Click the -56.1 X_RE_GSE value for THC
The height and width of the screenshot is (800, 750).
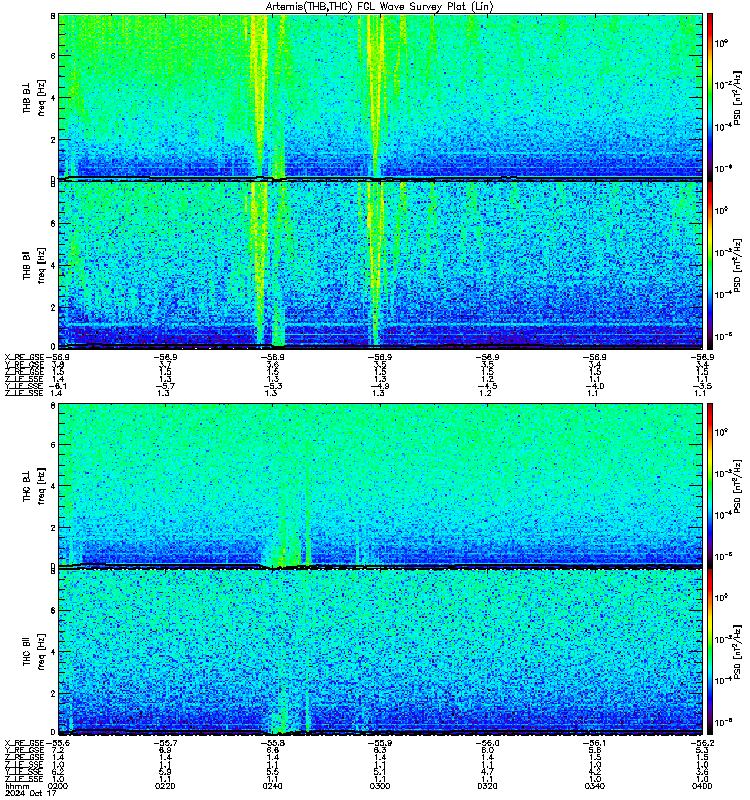click(594, 743)
